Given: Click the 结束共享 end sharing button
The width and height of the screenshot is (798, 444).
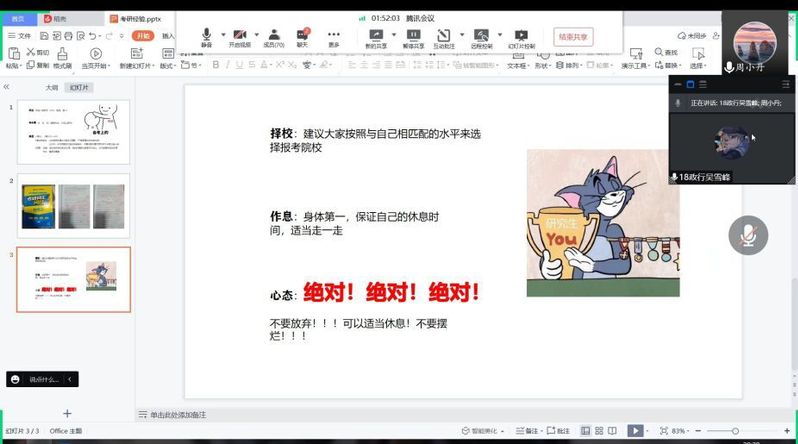Looking at the screenshot, I should point(574,37).
